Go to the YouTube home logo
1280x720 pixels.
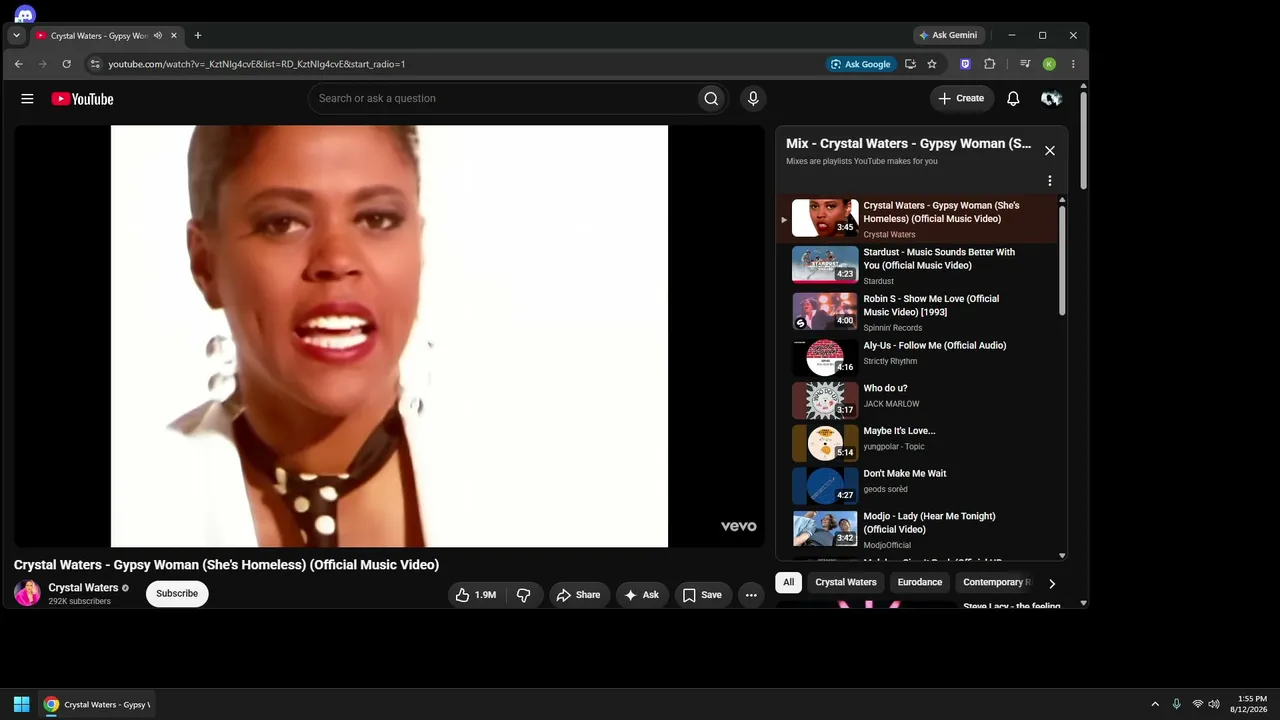[82, 99]
